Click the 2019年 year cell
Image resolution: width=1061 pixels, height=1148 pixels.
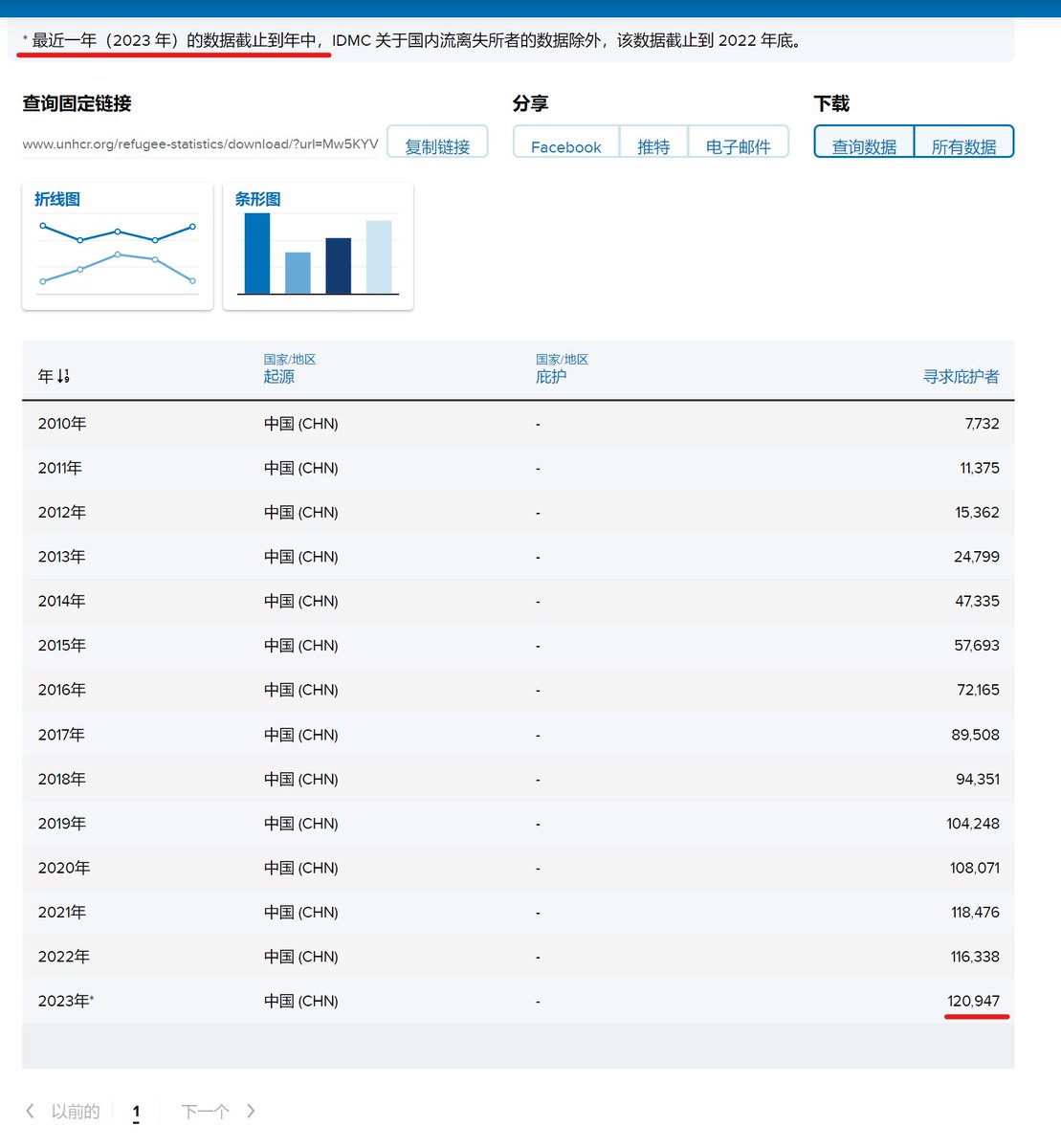point(62,823)
